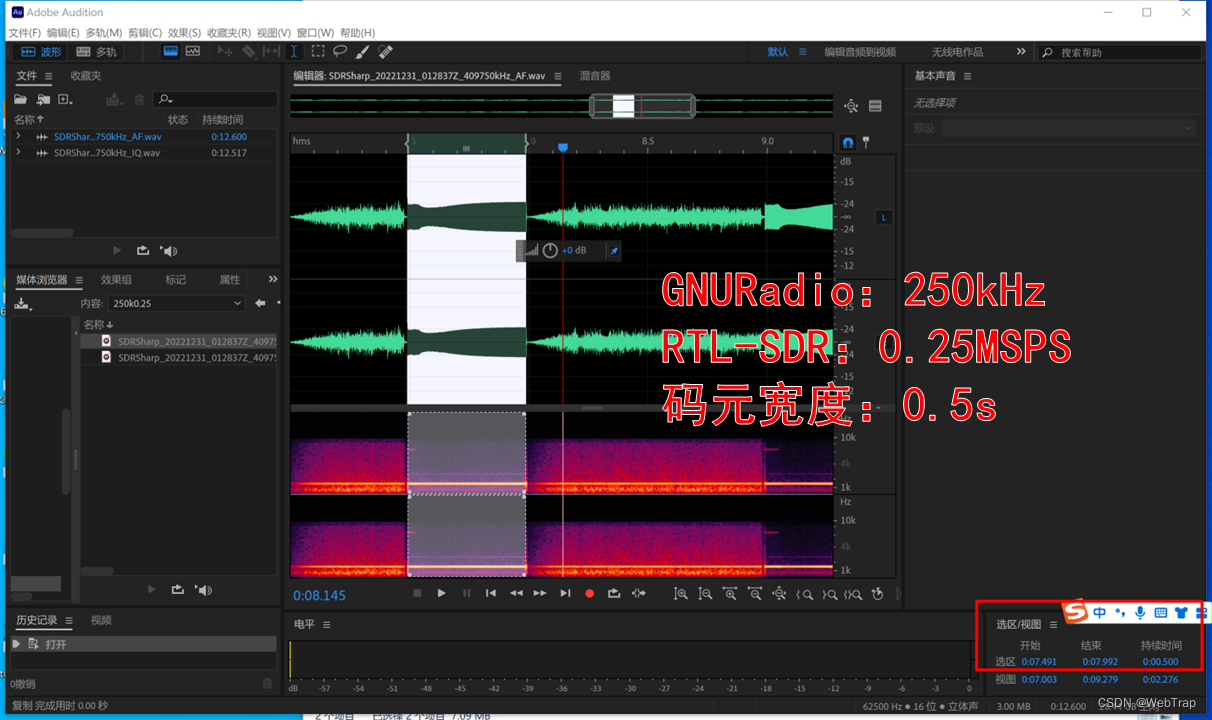Click the Open File folder icon

[x=20, y=99]
